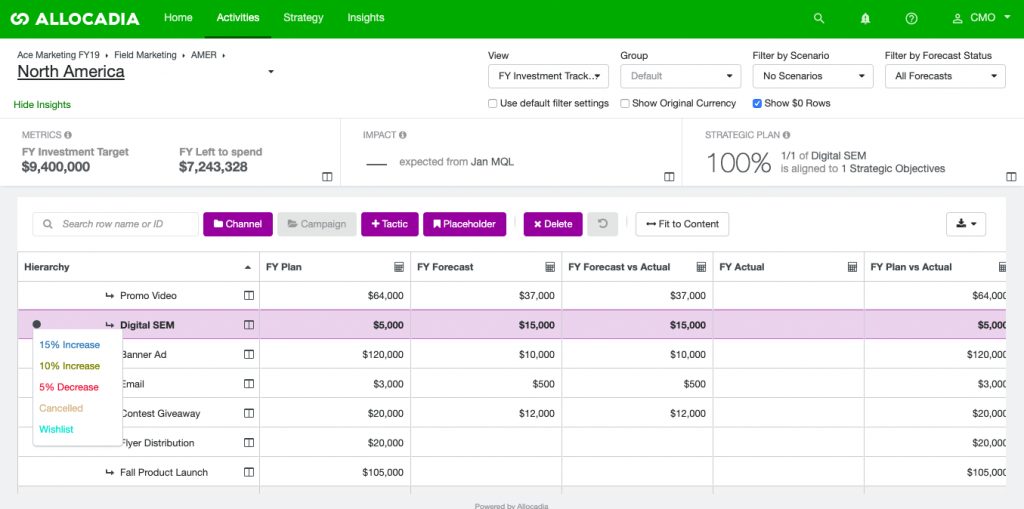The image size is (1024, 509).
Task: Choose Cancelled scenario option
Action: click(x=61, y=408)
